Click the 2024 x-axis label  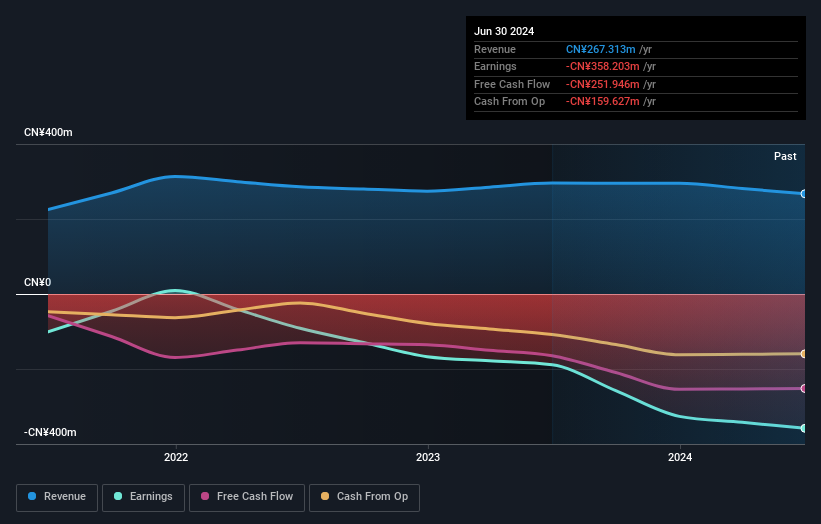click(x=680, y=457)
